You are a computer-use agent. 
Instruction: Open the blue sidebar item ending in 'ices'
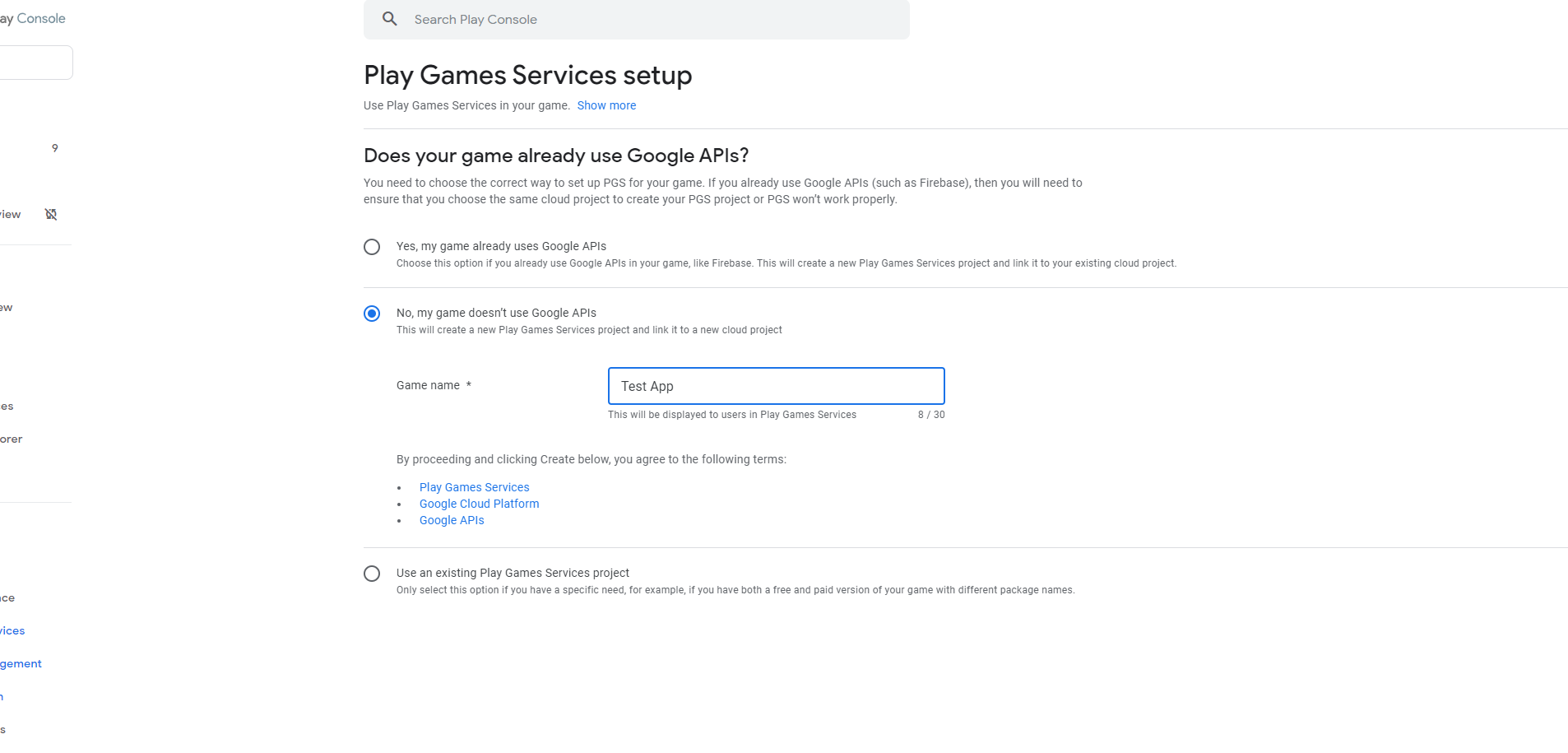tap(12, 630)
